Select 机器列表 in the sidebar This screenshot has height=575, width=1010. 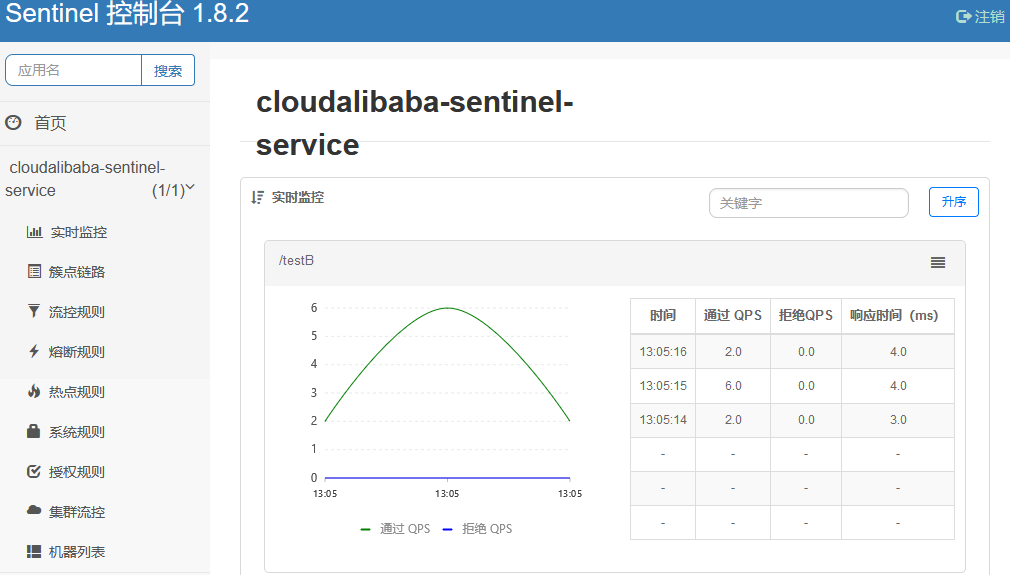(77, 552)
